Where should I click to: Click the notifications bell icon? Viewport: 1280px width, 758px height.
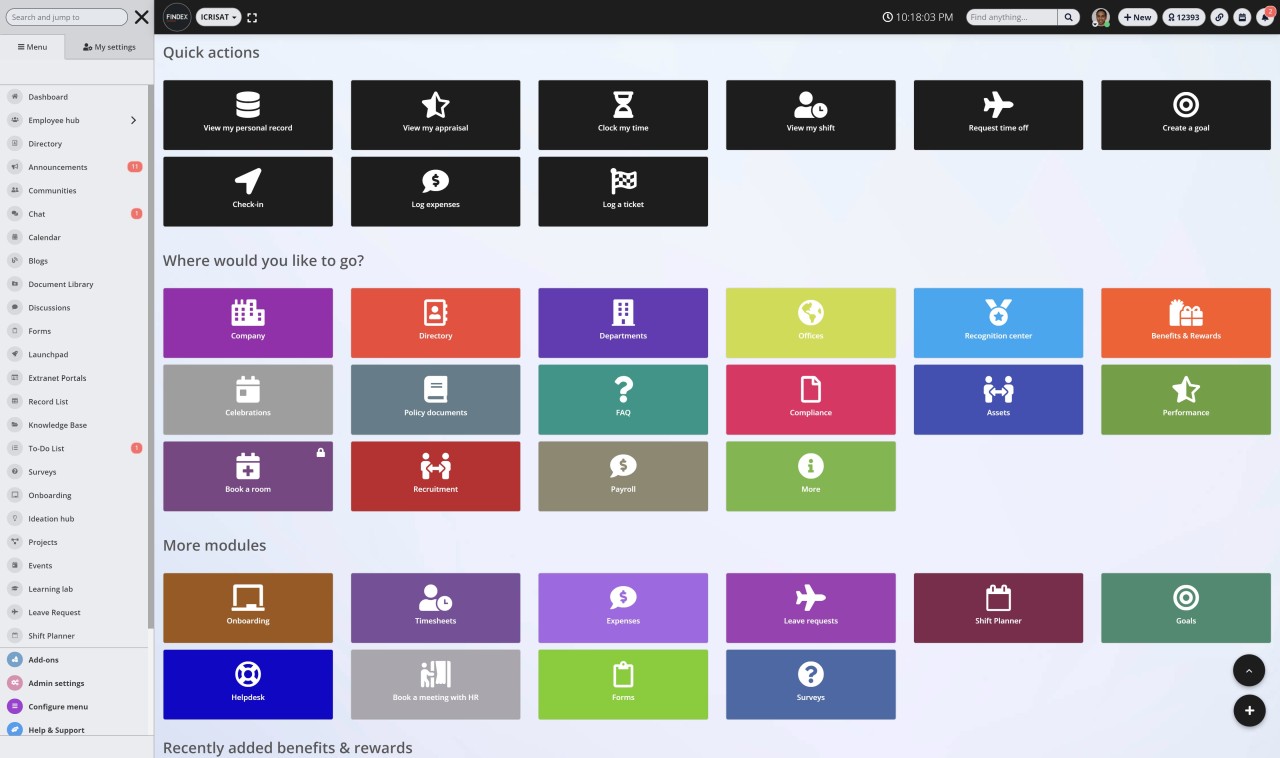(1264, 17)
